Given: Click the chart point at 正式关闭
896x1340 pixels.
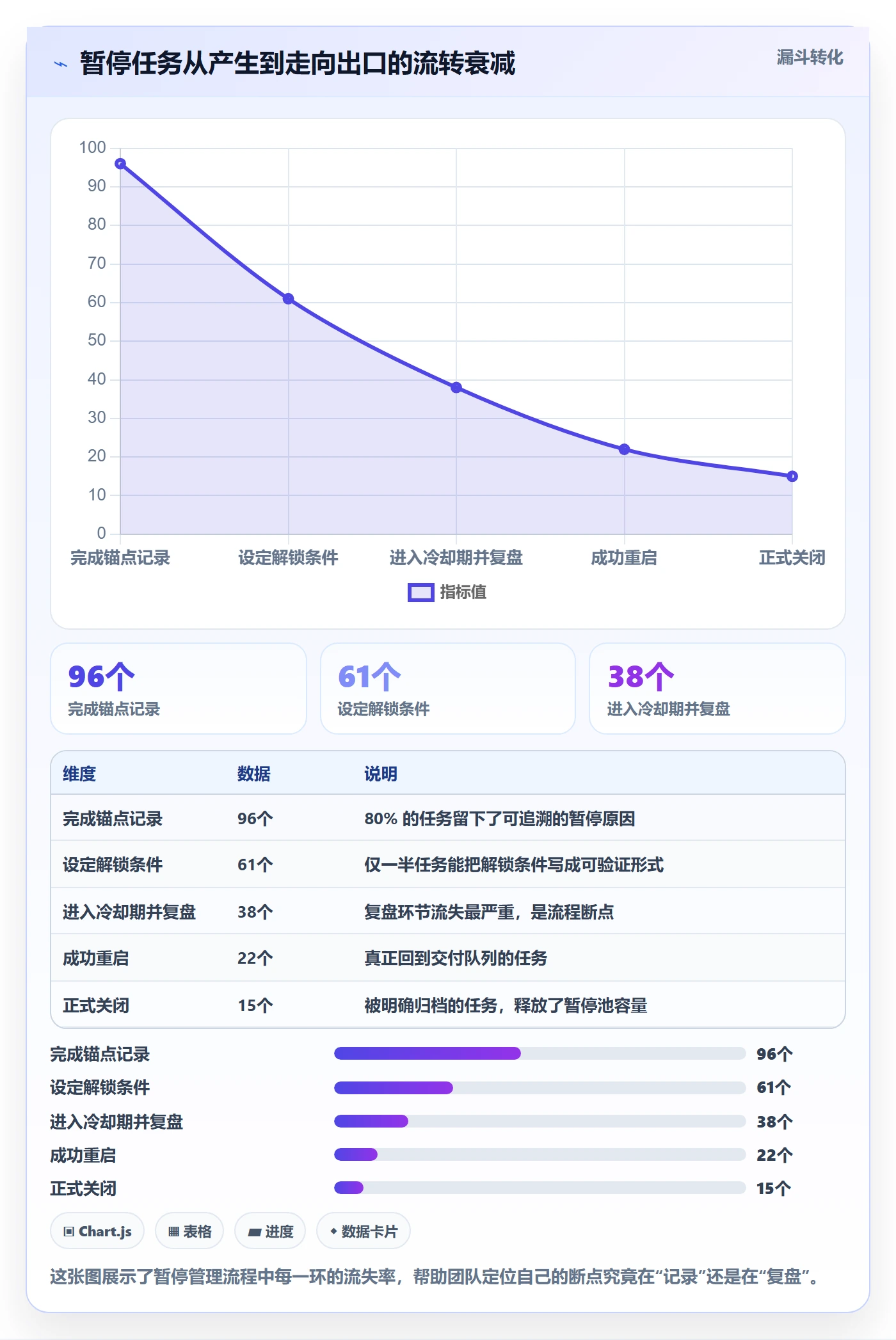Looking at the screenshot, I should pos(792,476).
